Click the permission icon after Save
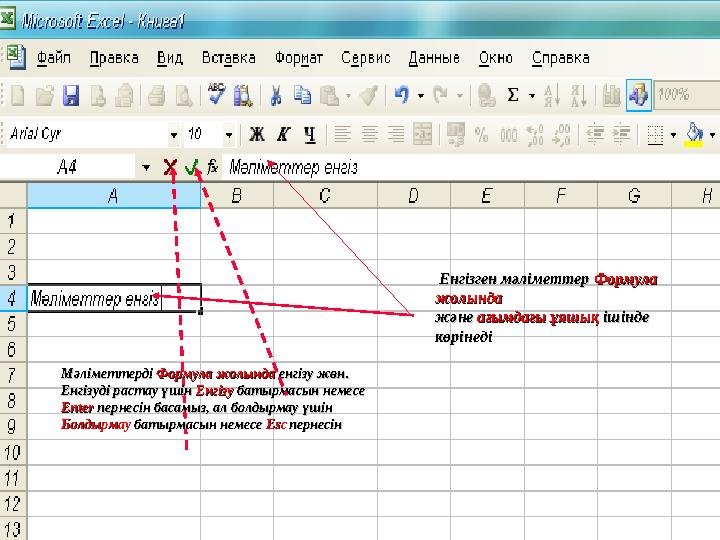Screen dimensions: 720x540 (x=98, y=96)
